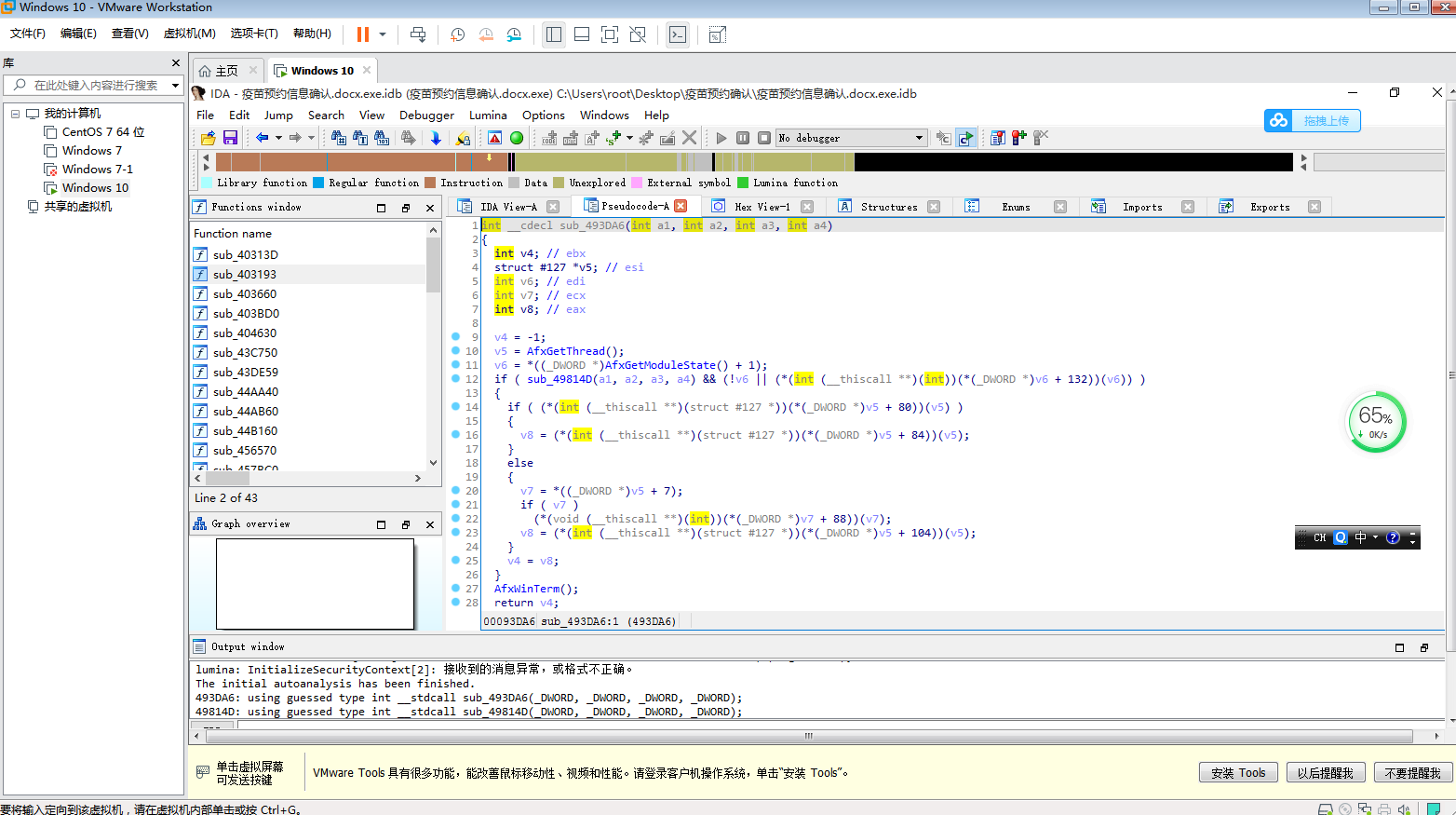Click the convert-to-code icon
Screen dimensions: 1456x815
tap(549, 138)
